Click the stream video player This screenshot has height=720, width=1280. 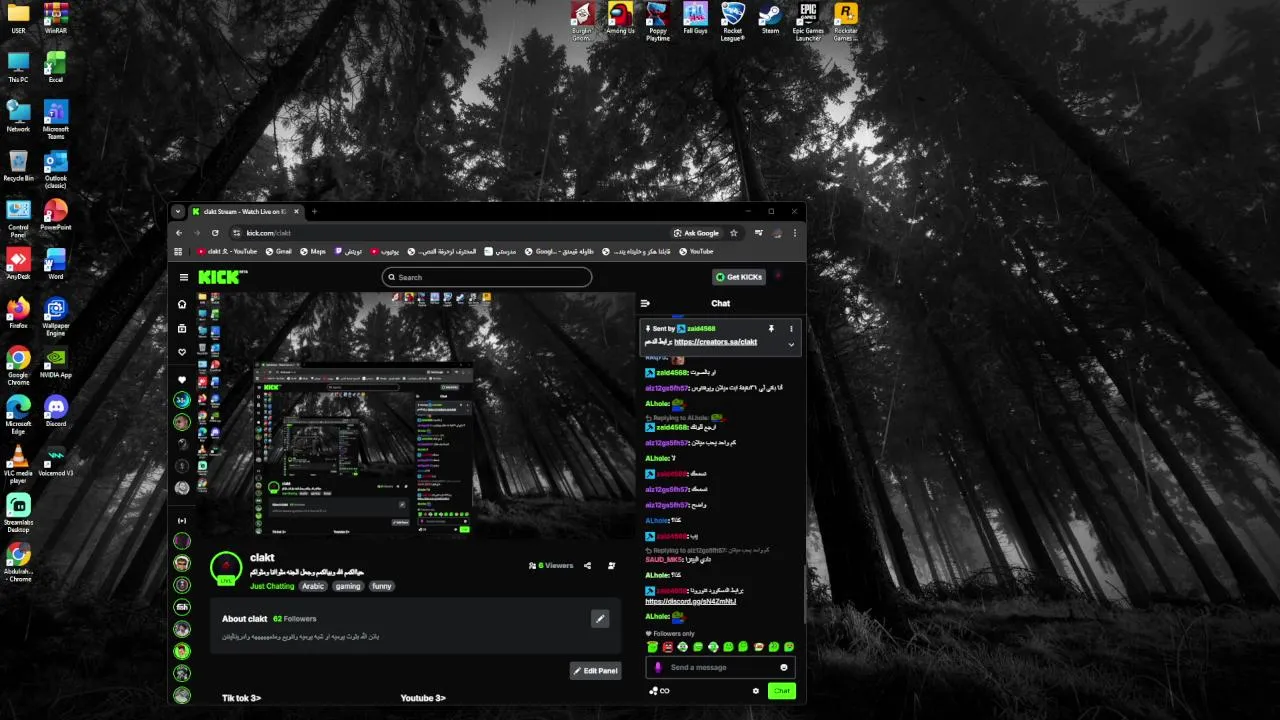coord(415,415)
